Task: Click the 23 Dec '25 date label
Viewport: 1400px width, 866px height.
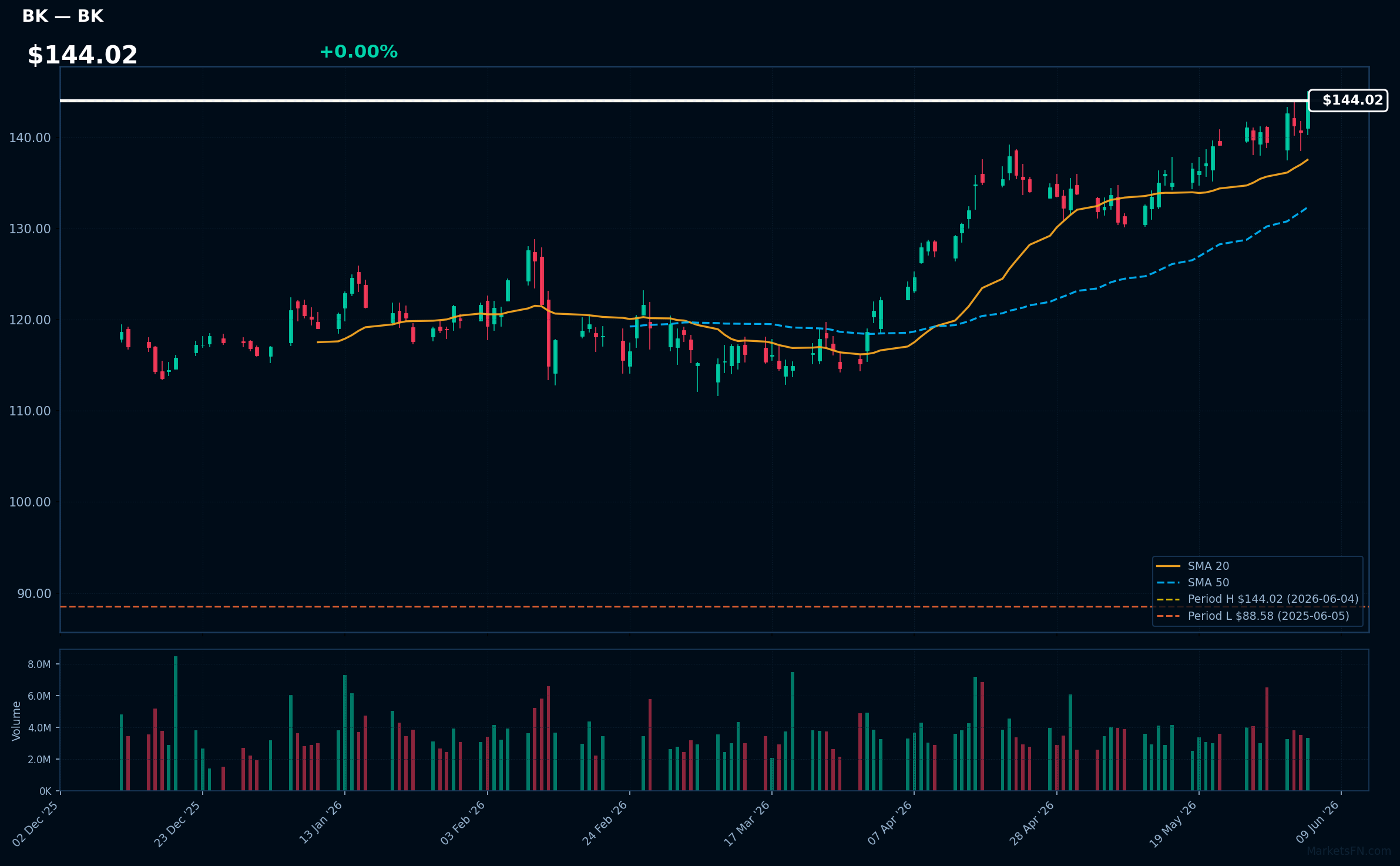Action: (178, 823)
